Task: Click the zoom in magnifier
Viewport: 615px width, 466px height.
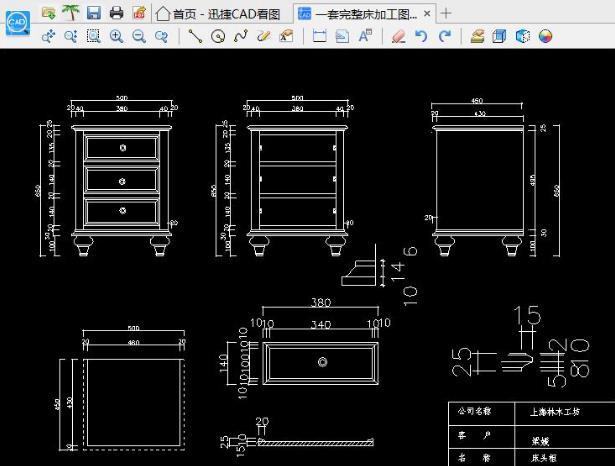Action: (x=116, y=36)
